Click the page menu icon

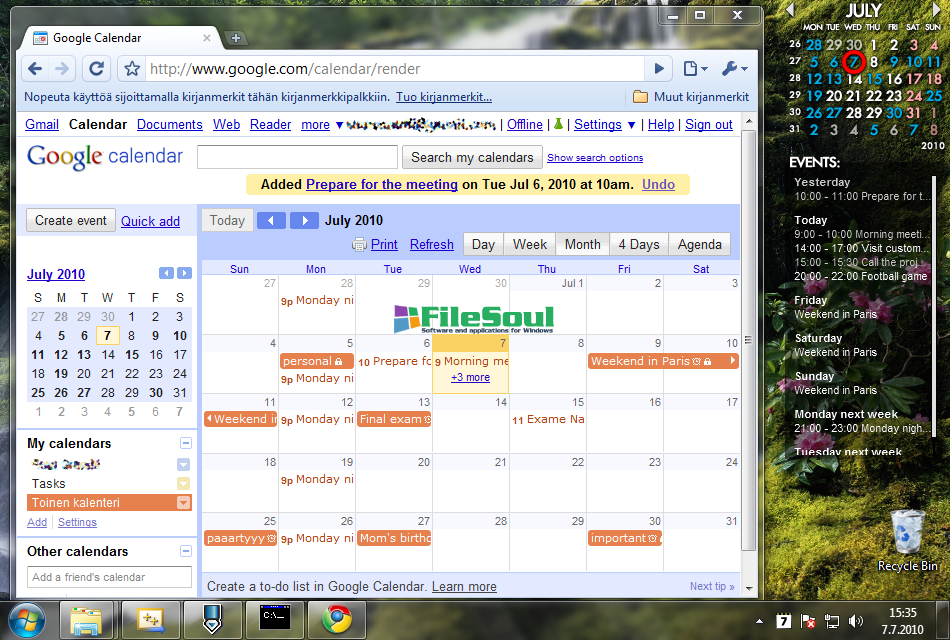coord(694,69)
